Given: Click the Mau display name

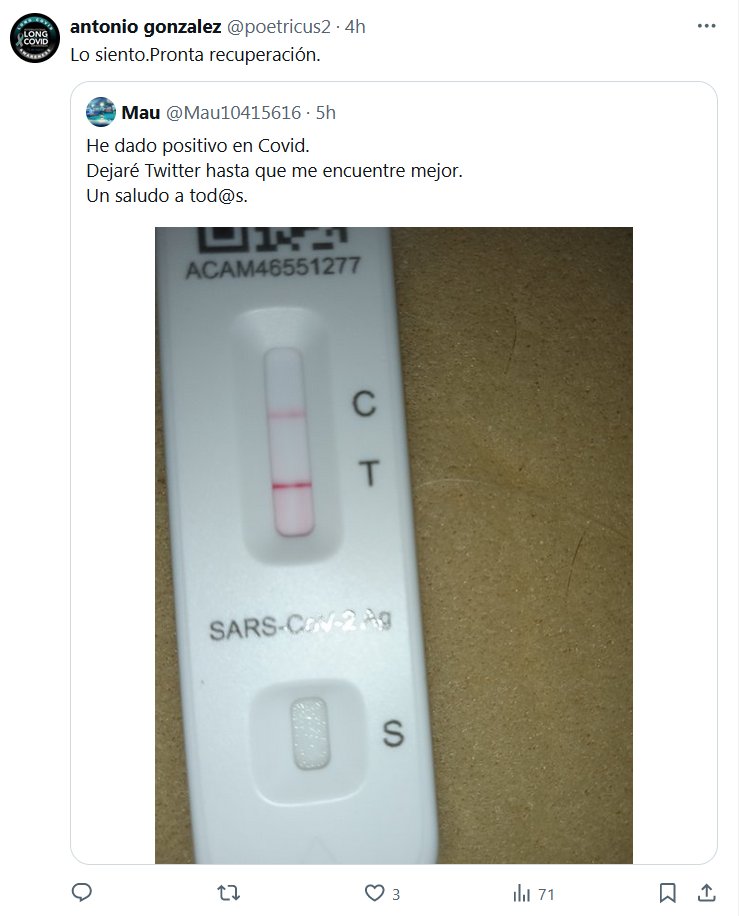Looking at the screenshot, I should pos(141,113).
